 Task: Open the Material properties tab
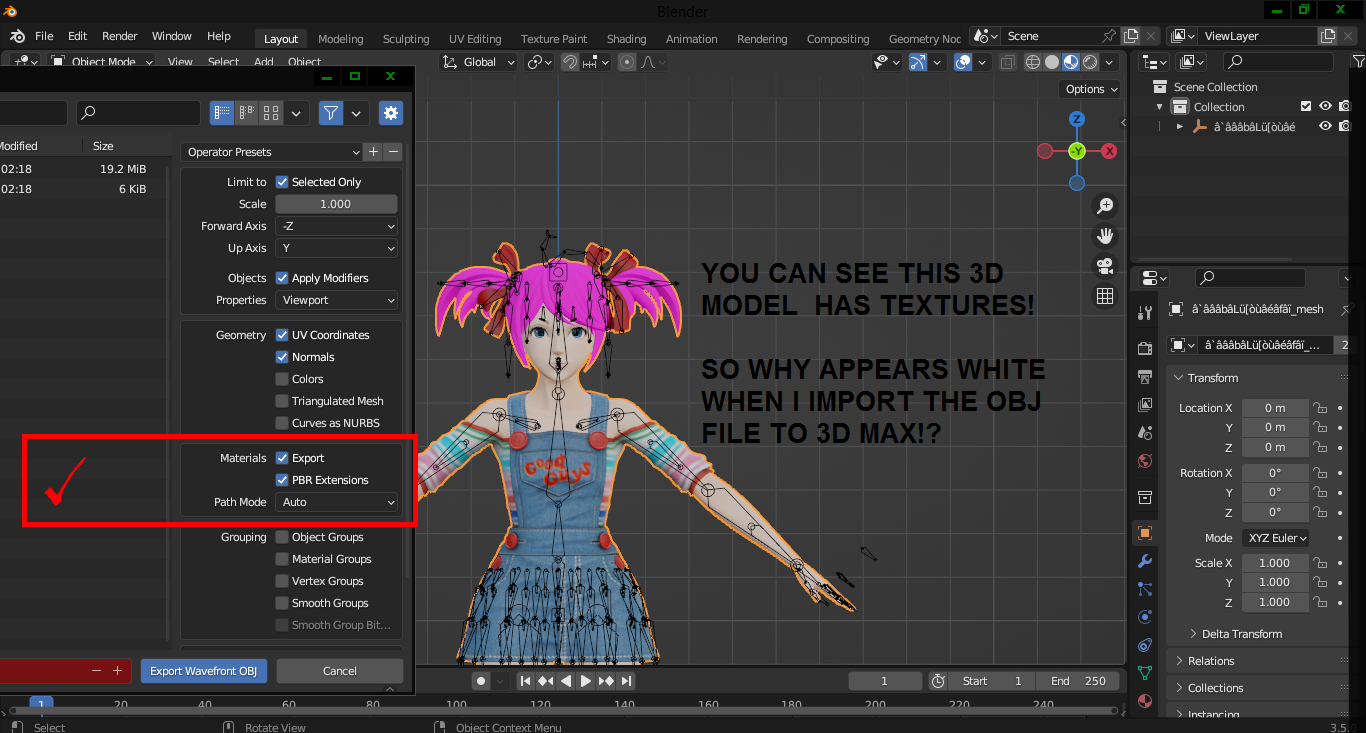1145,701
